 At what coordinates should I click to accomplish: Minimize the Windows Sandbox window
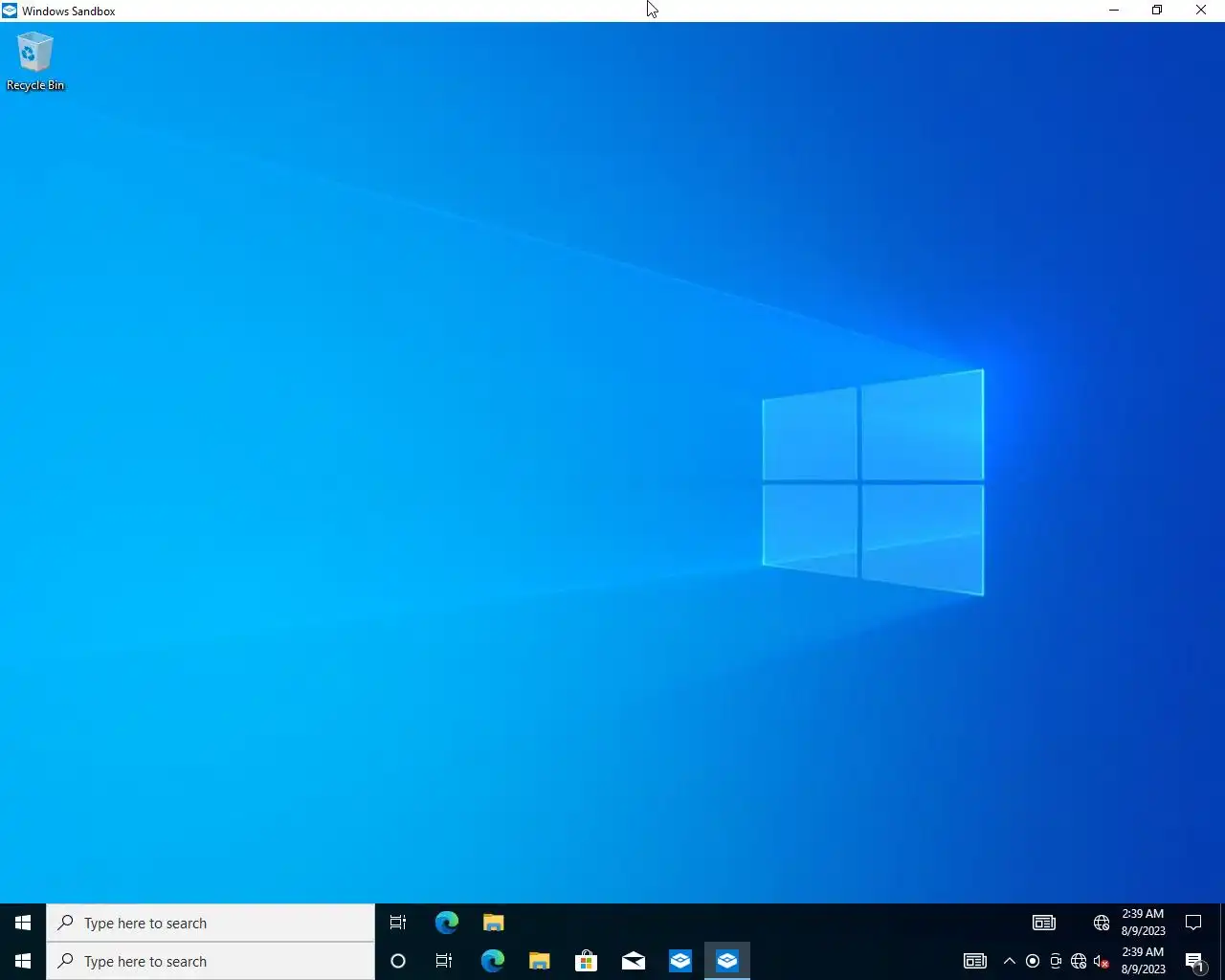click(x=1114, y=11)
